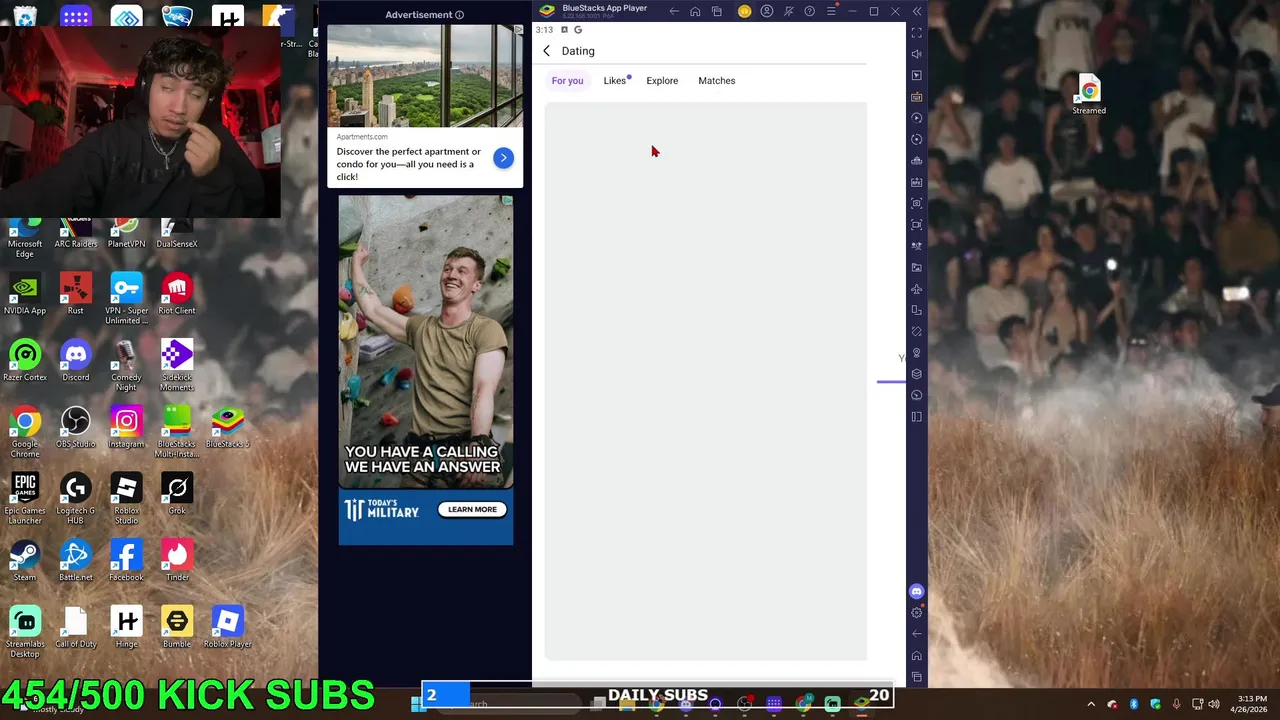Show hidden system tray icons
Viewport: 1280px width, 720px height.
[x=1091, y=704]
